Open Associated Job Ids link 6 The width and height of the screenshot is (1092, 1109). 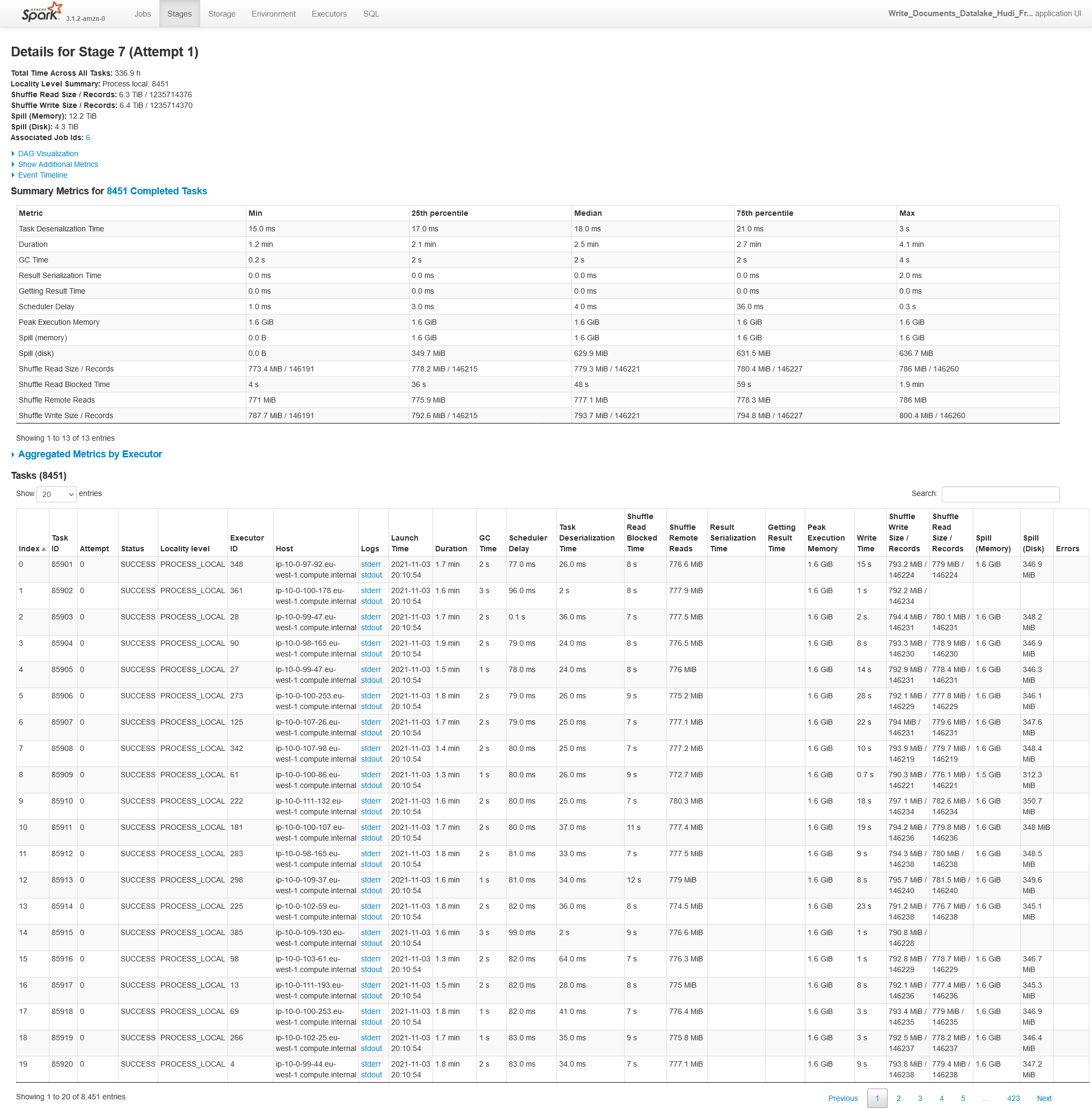88,138
